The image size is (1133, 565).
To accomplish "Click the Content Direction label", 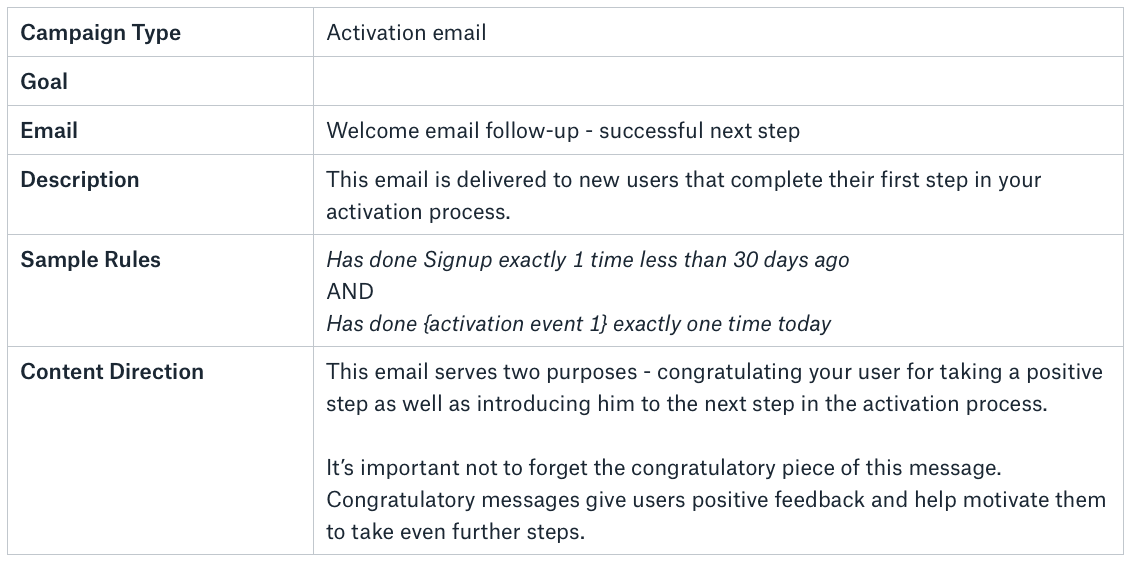I will coord(112,372).
